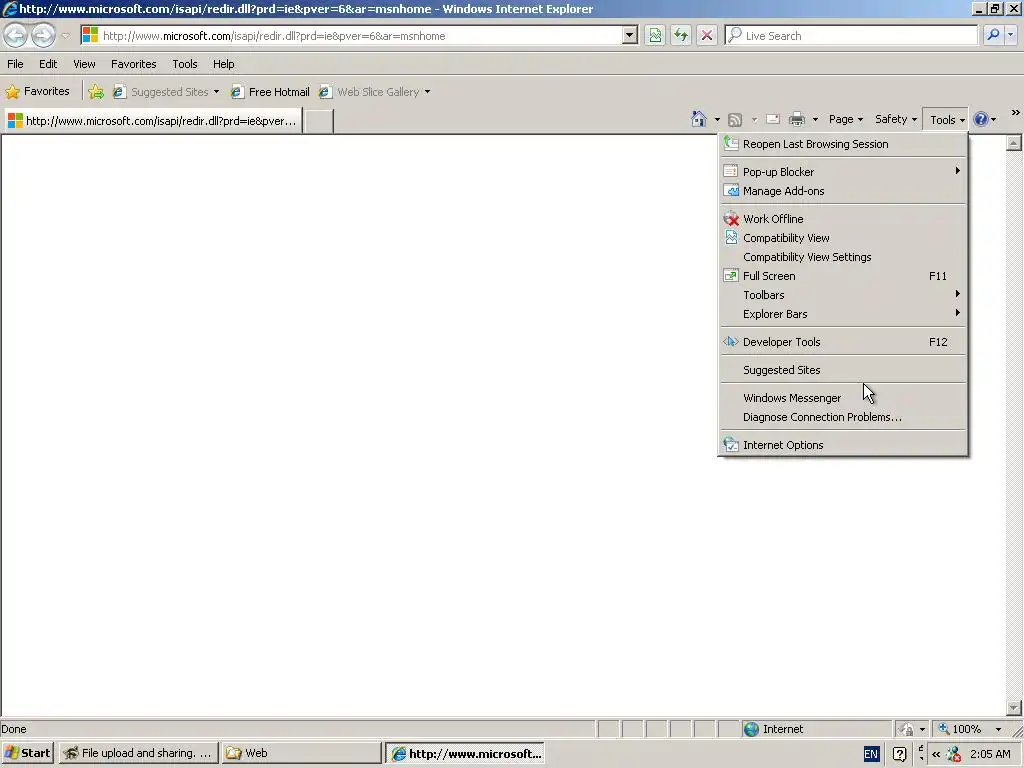The height and width of the screenshot is (768, 1024).
Task: Toggle Suggested Sites in Tools menu
Action: 843,370
